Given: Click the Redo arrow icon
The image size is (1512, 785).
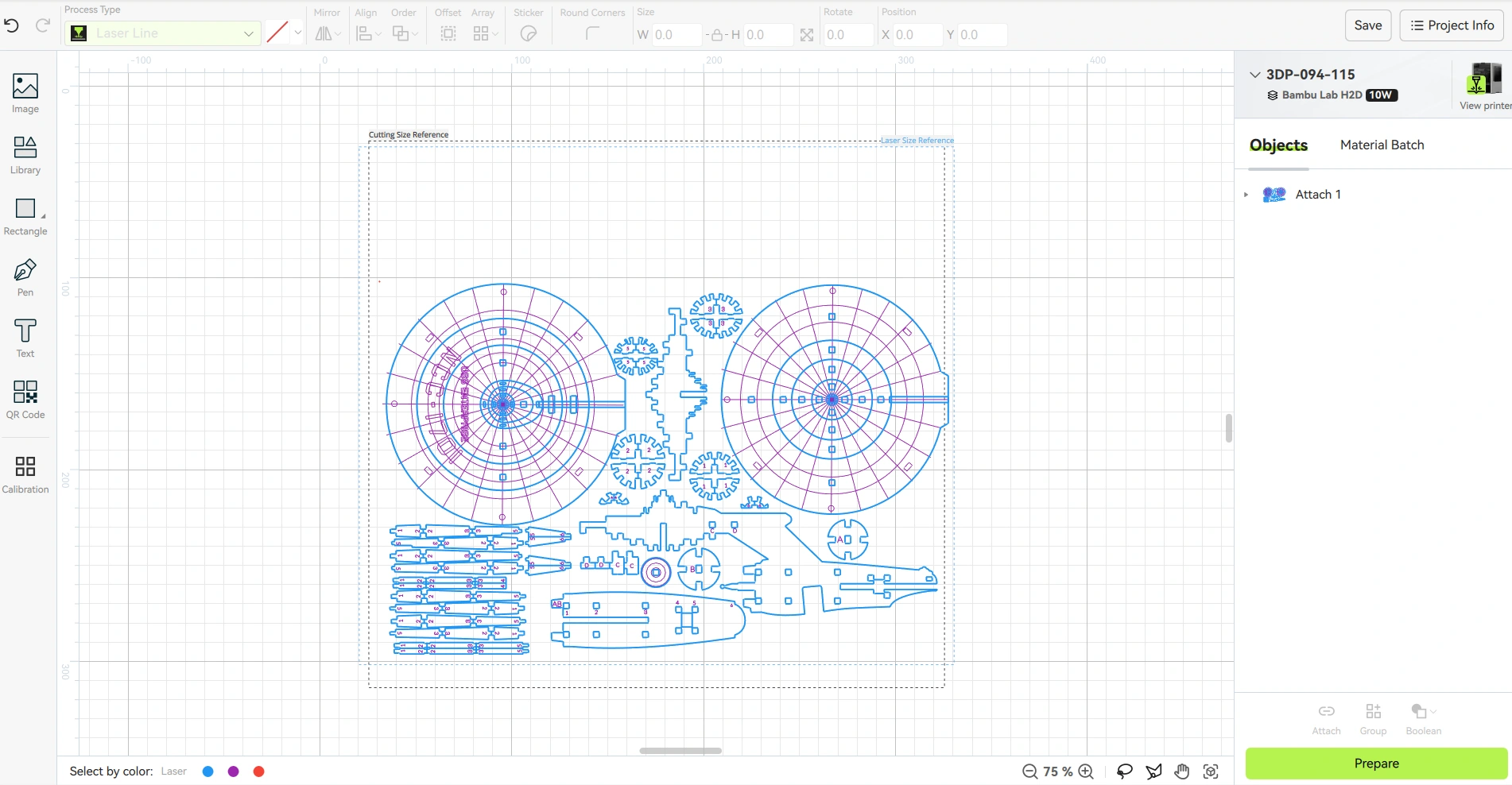Looking at the screenshot, I should pyautogui.click(x=43, y=25).
